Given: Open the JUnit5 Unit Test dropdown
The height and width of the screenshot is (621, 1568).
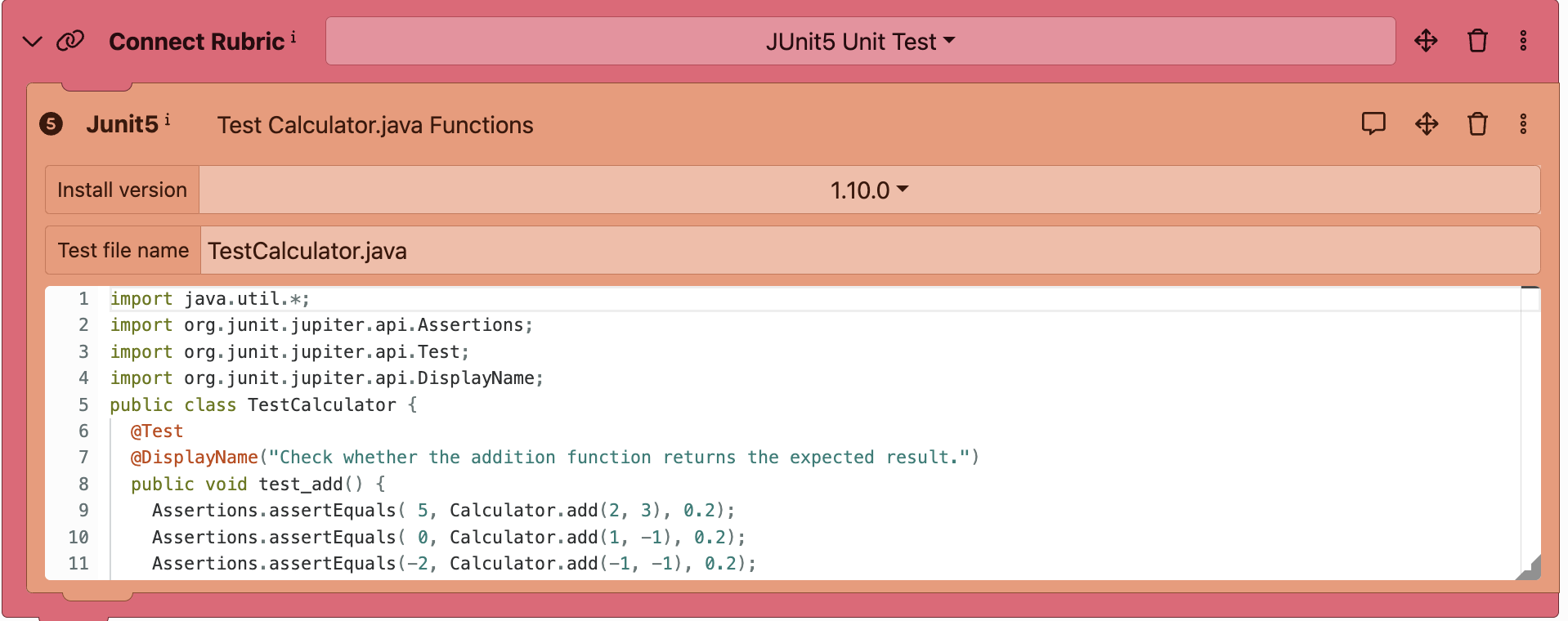Looking at the screenshot, I should (x=860, y=42).
